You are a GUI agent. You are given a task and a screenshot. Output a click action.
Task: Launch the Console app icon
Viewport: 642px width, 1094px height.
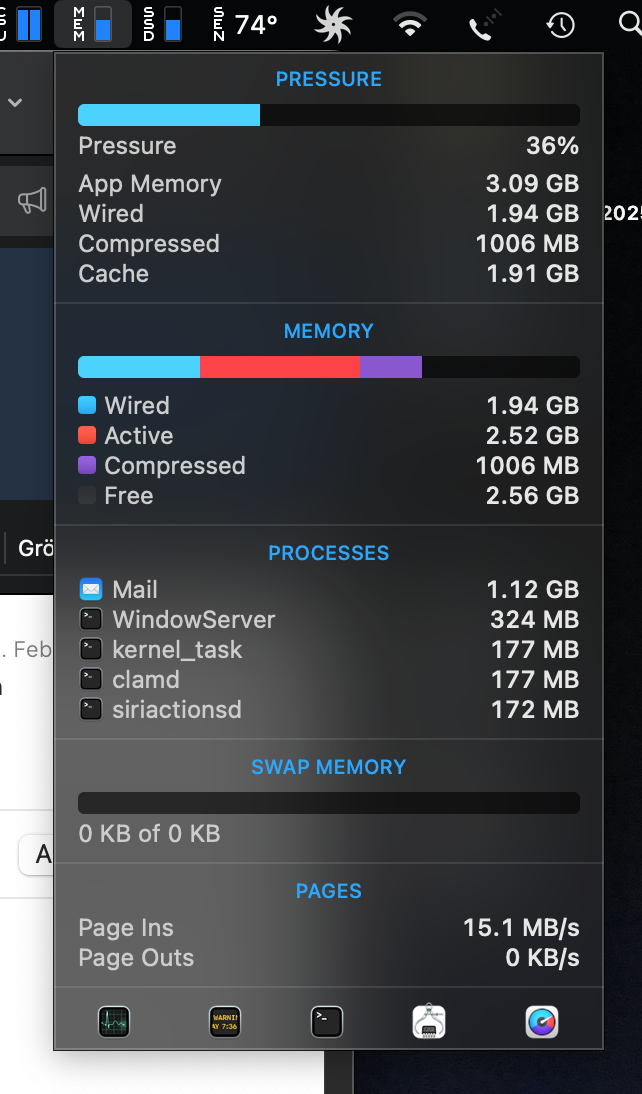coord(224,1022)
